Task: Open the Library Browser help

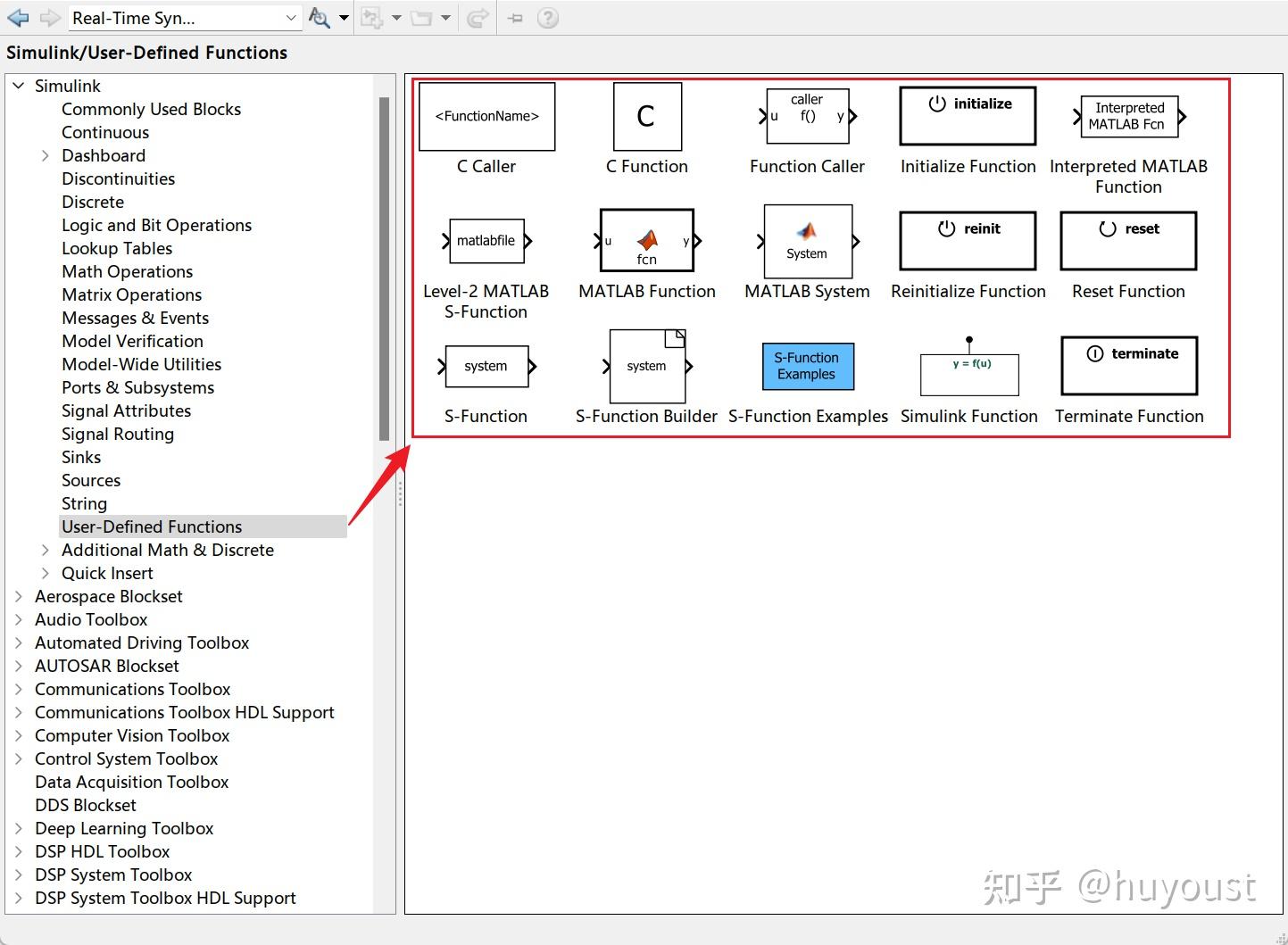Action: point(548,17)
